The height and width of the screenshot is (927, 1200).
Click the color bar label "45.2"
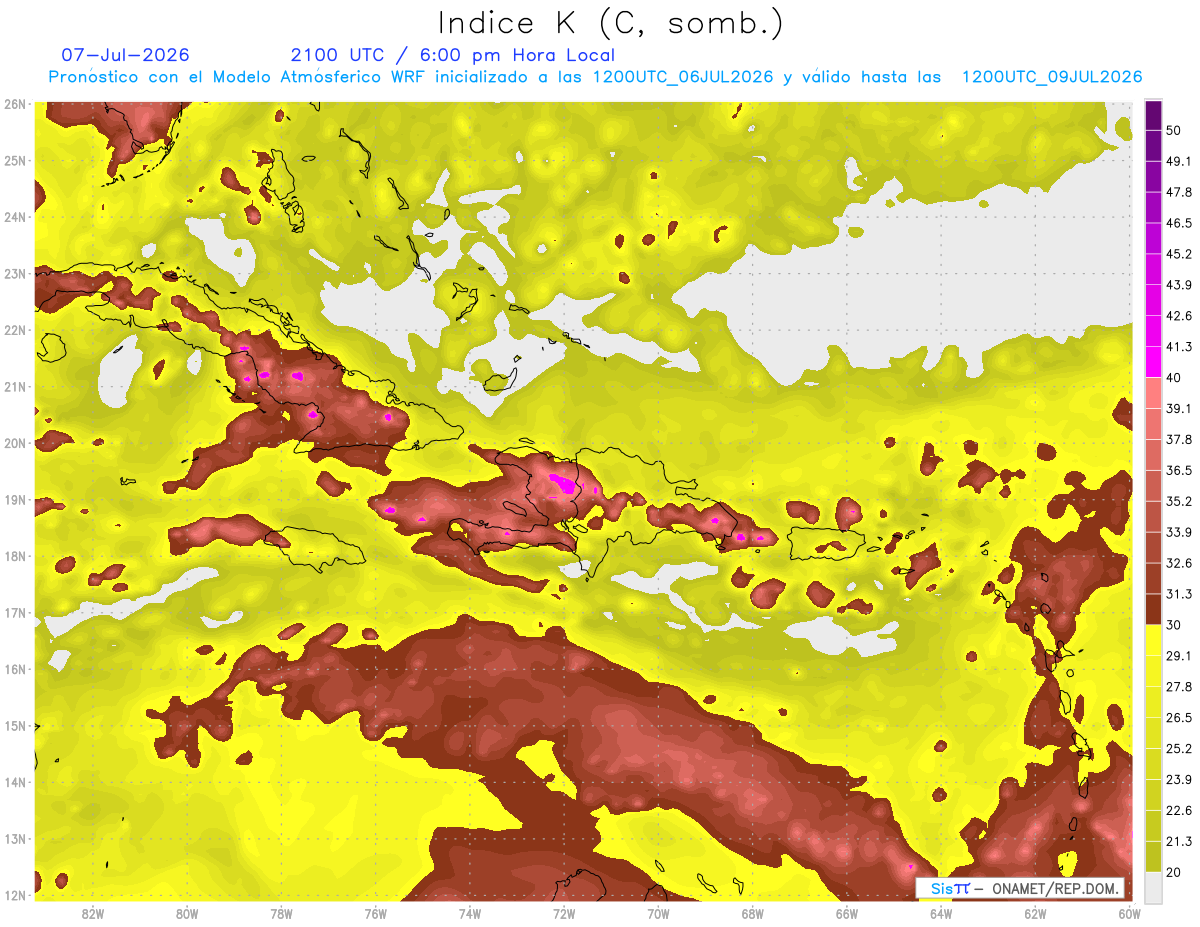[1179, 254]
